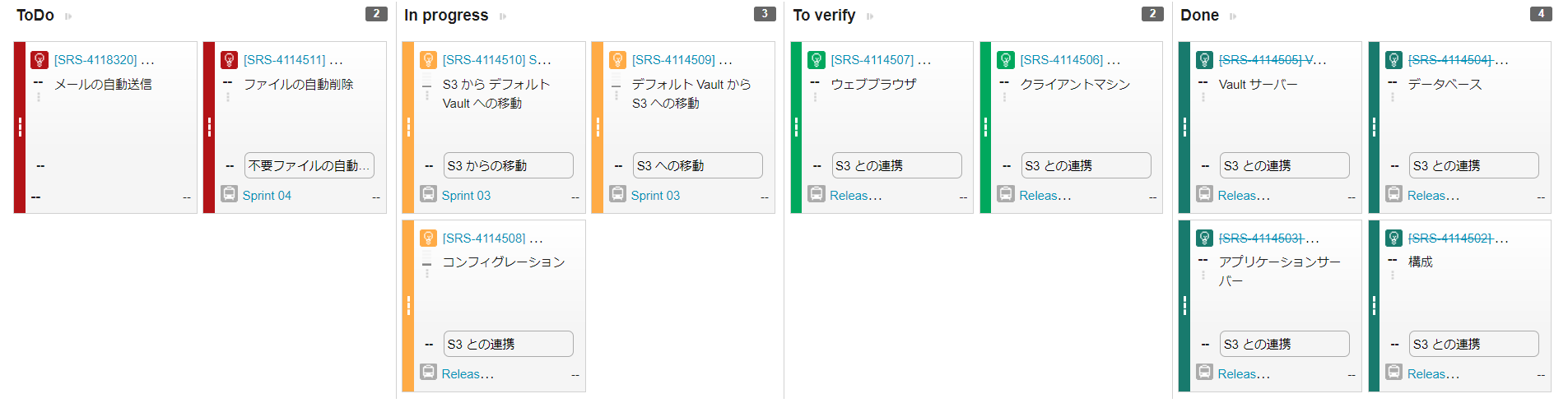
Task: Click the 'S3 への移動' field box
Action: tap(697, 165)
